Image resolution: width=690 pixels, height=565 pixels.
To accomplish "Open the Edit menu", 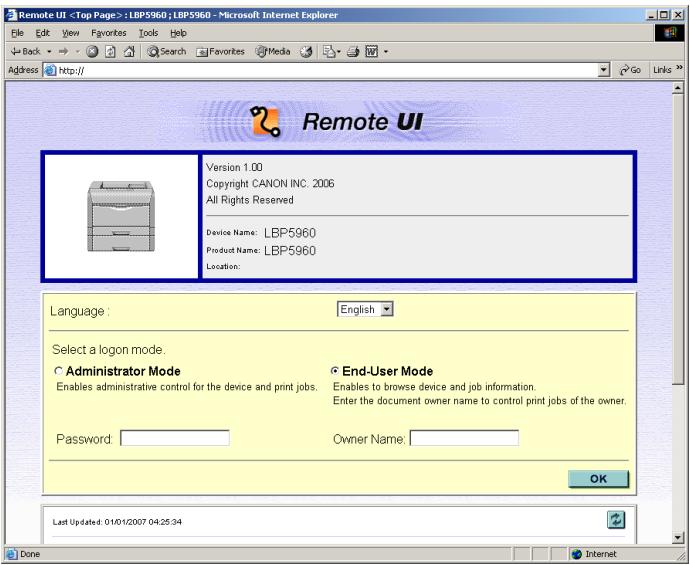I will click(x=43, y=33).
